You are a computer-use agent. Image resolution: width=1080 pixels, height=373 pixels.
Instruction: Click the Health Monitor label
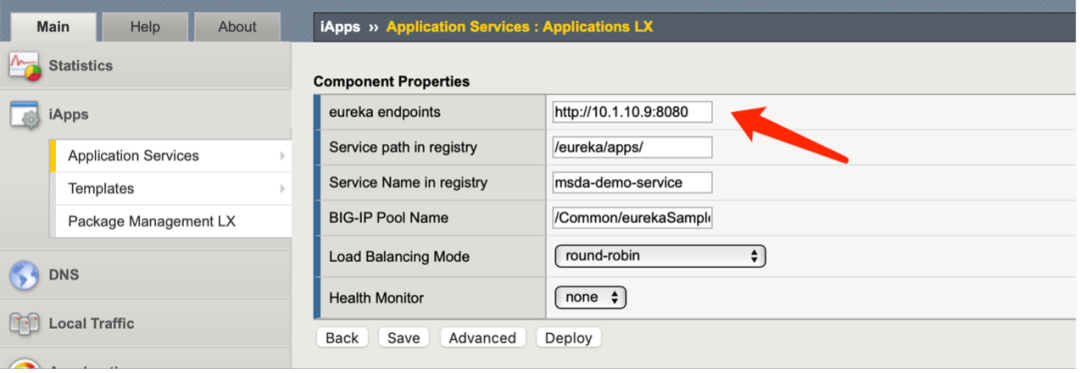(376, 299)
